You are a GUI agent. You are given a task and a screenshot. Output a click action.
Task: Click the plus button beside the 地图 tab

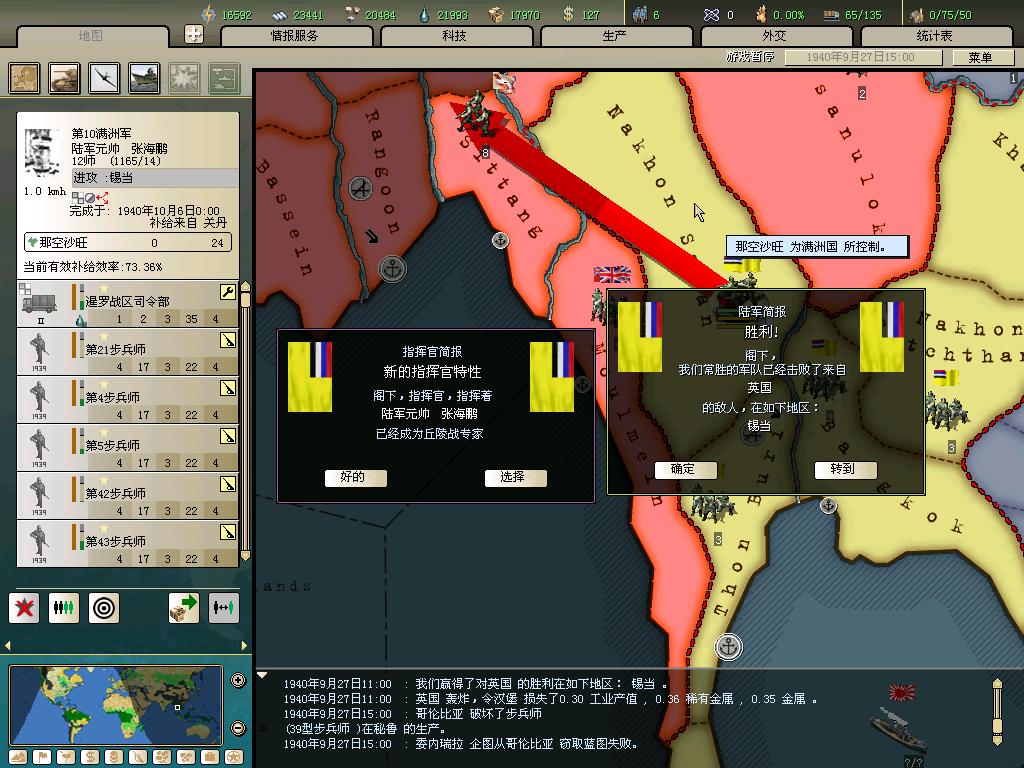194,34
